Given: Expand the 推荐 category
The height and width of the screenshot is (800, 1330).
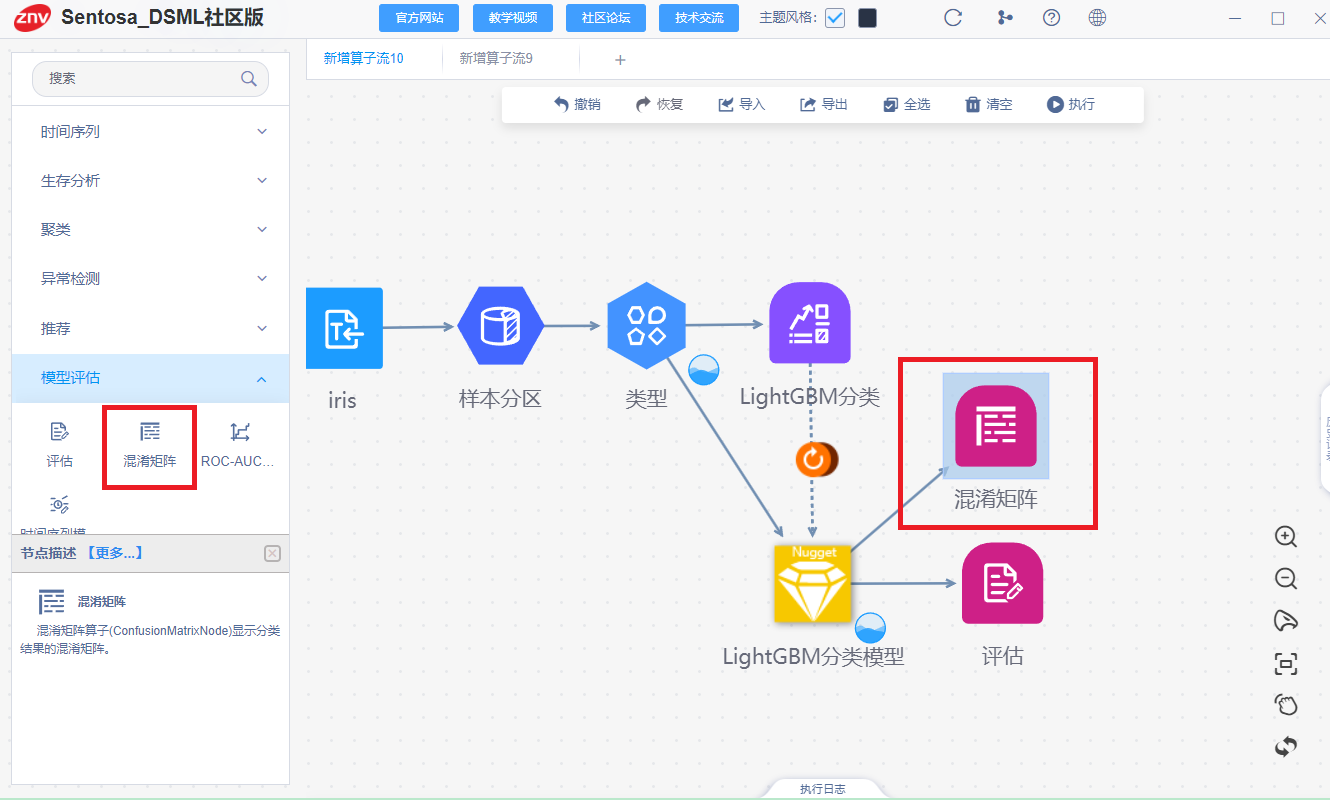Looking at the screenshot, I should (150, 328).
